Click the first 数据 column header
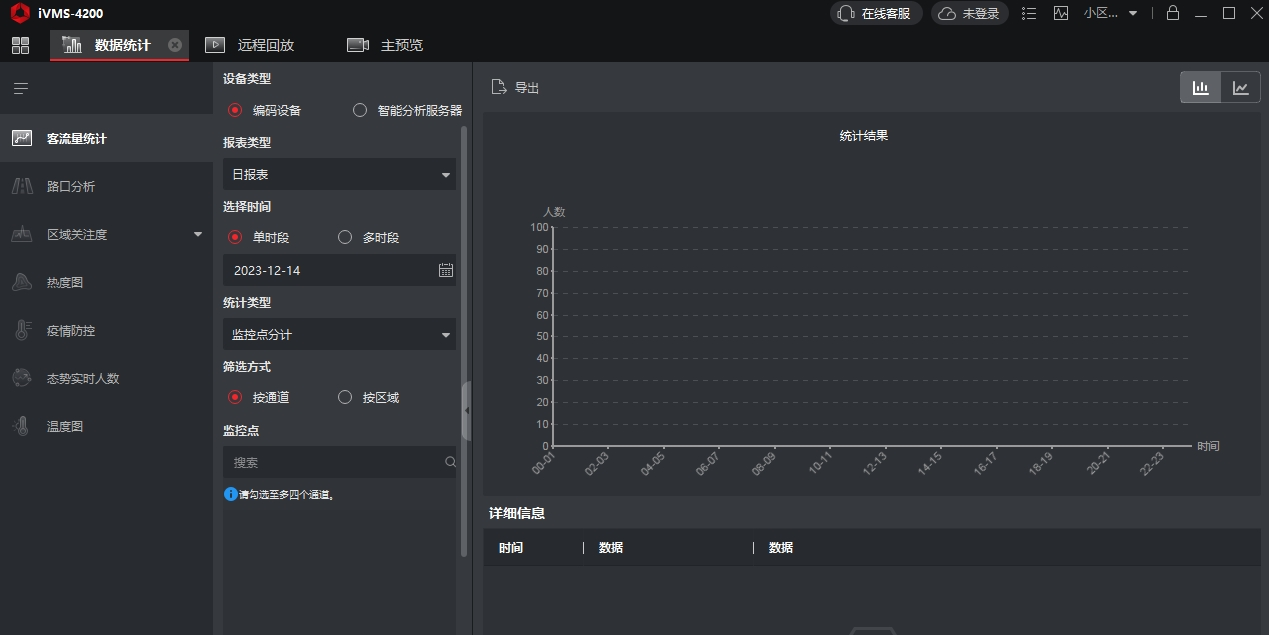Image resolution: width=1269 pixels, height=635 pixels. [x=611, y=548]
